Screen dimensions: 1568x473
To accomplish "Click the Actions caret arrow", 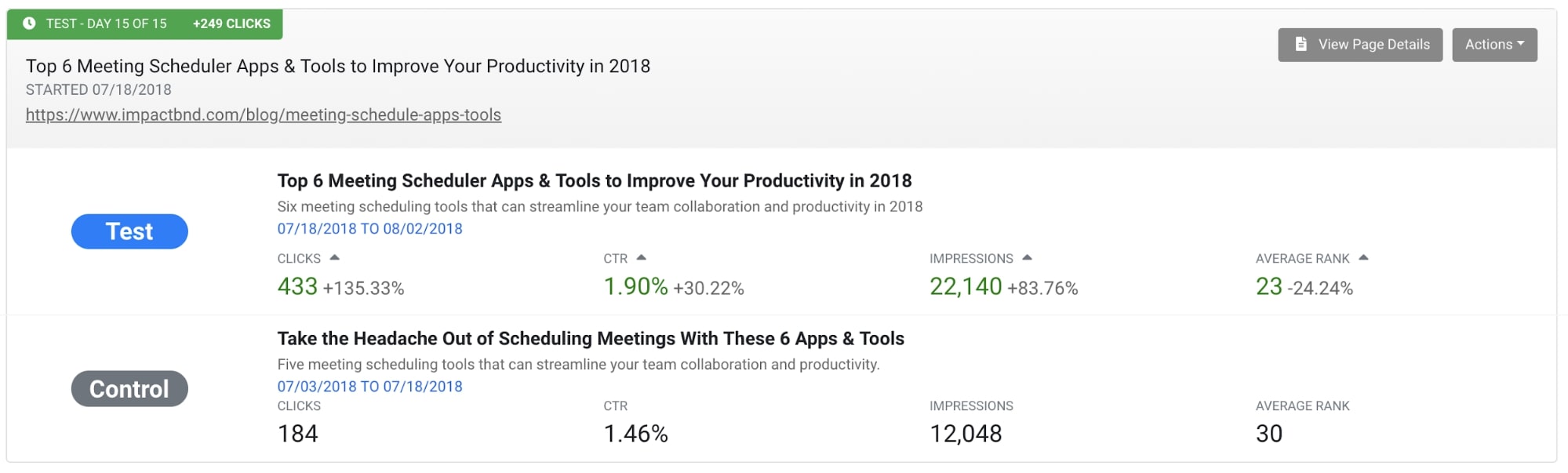I will (x=1521, y=44).
